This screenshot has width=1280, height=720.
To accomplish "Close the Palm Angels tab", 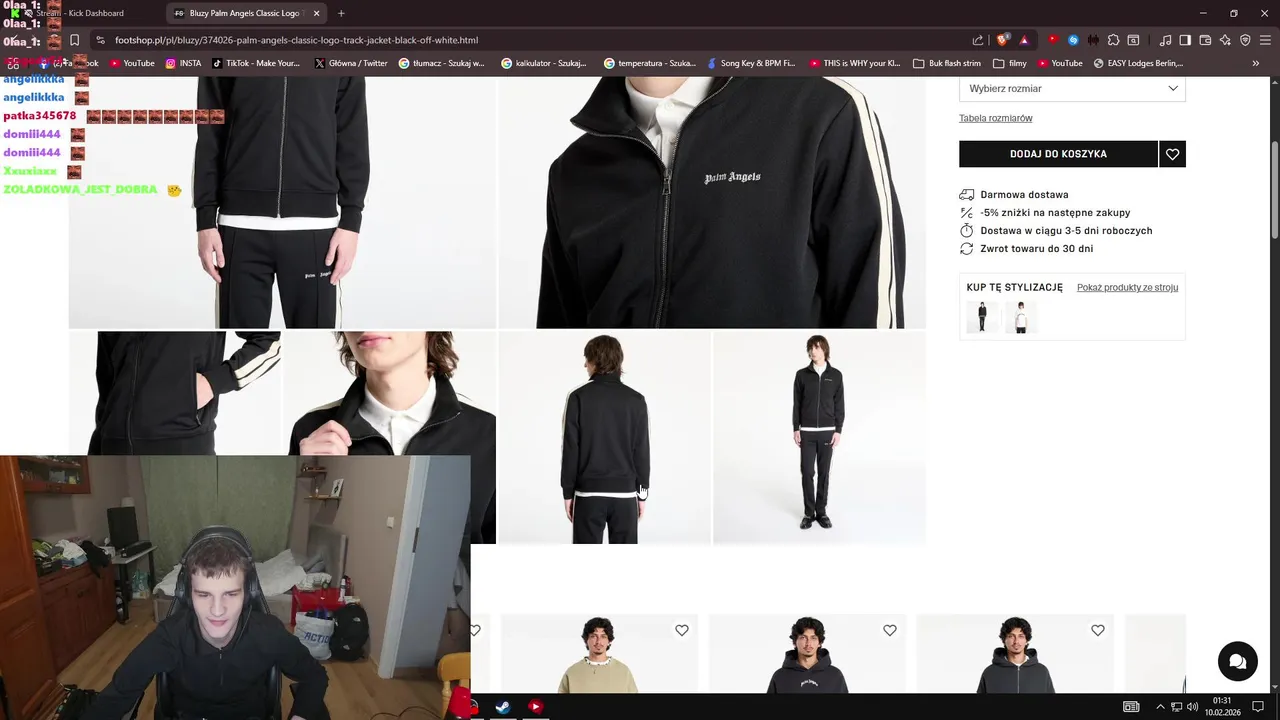I will [x=317, y=13].
